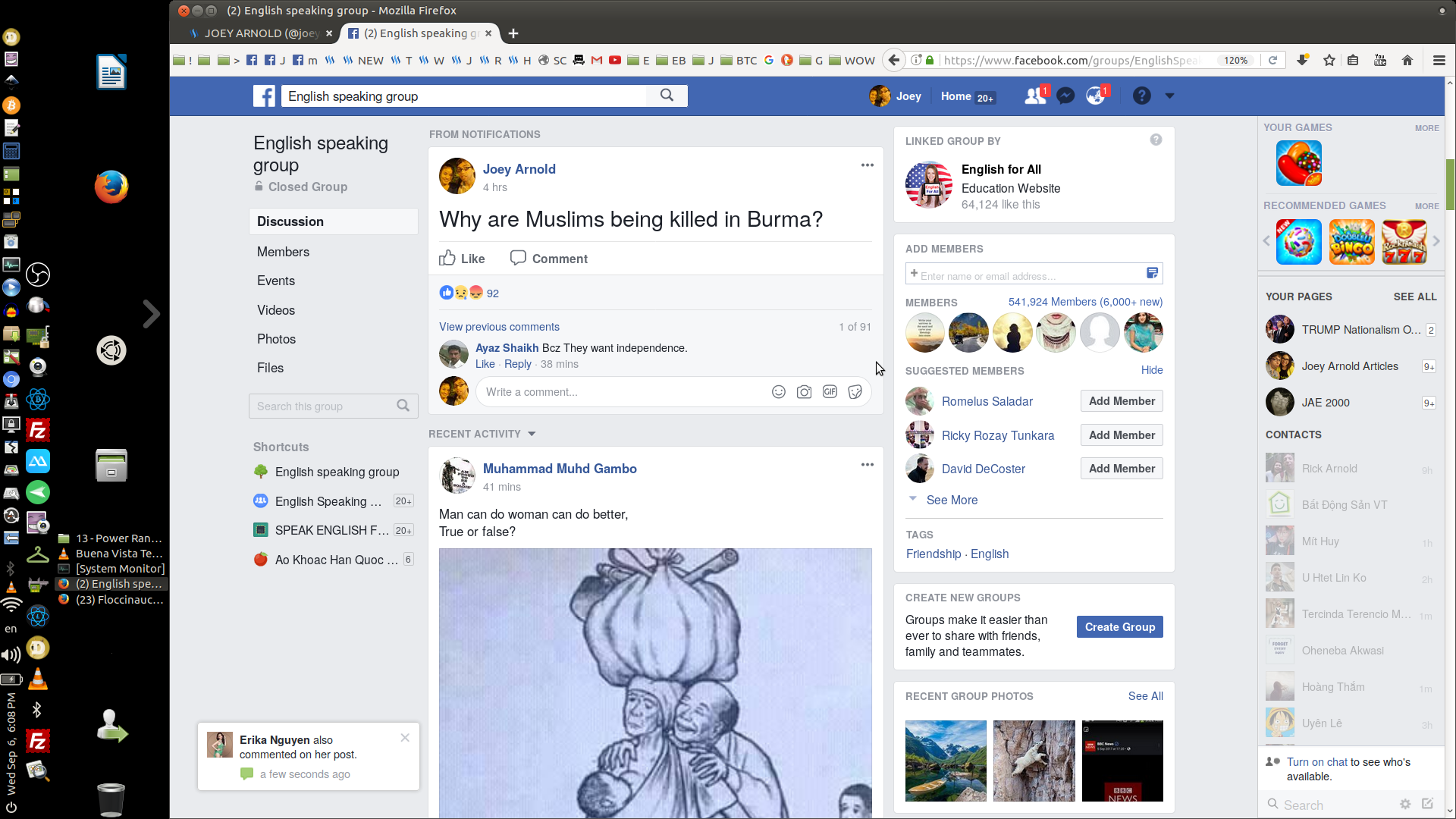Open Quick Help question icon

(1142, 96)
